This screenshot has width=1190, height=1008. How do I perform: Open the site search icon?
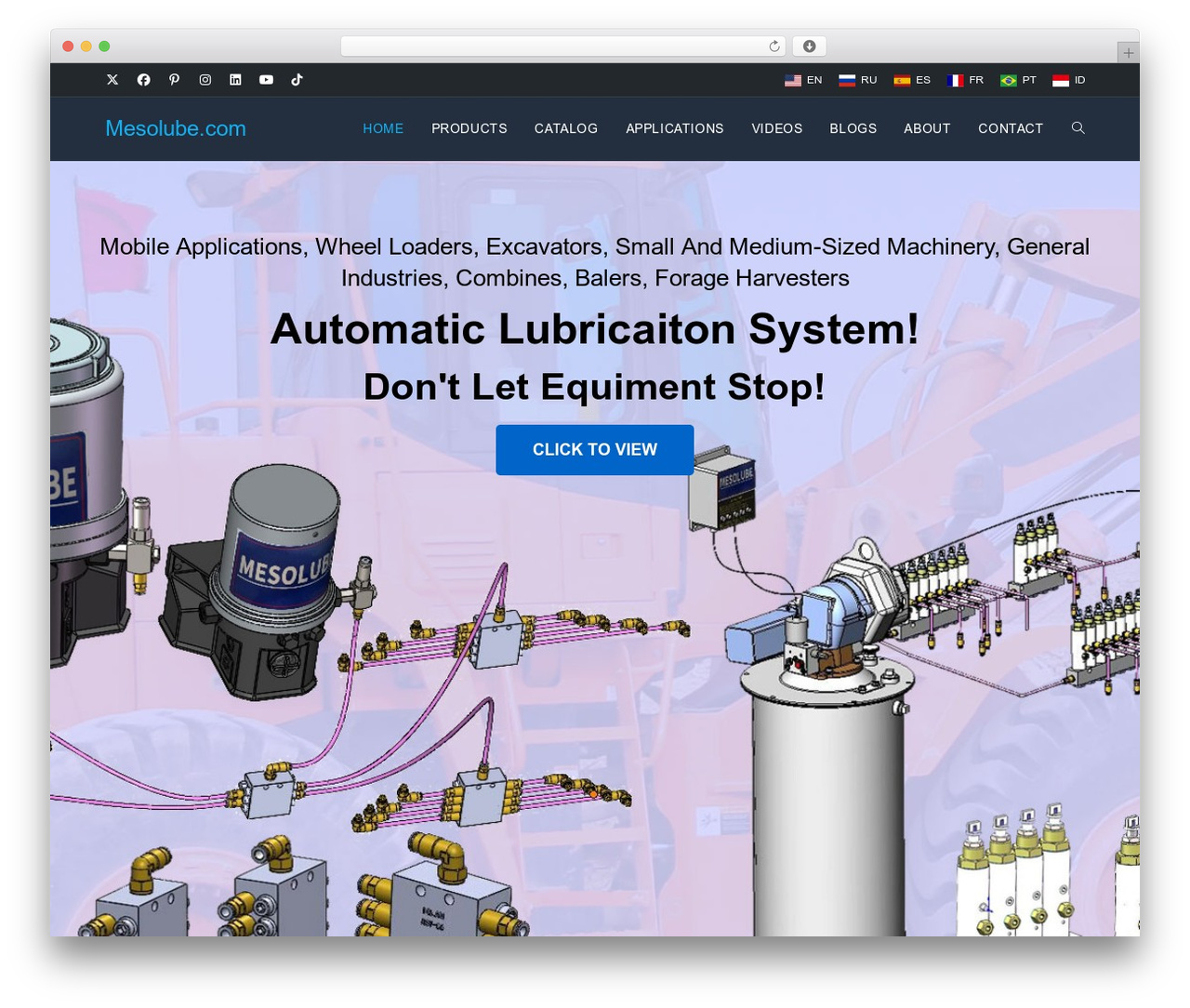1078,128
